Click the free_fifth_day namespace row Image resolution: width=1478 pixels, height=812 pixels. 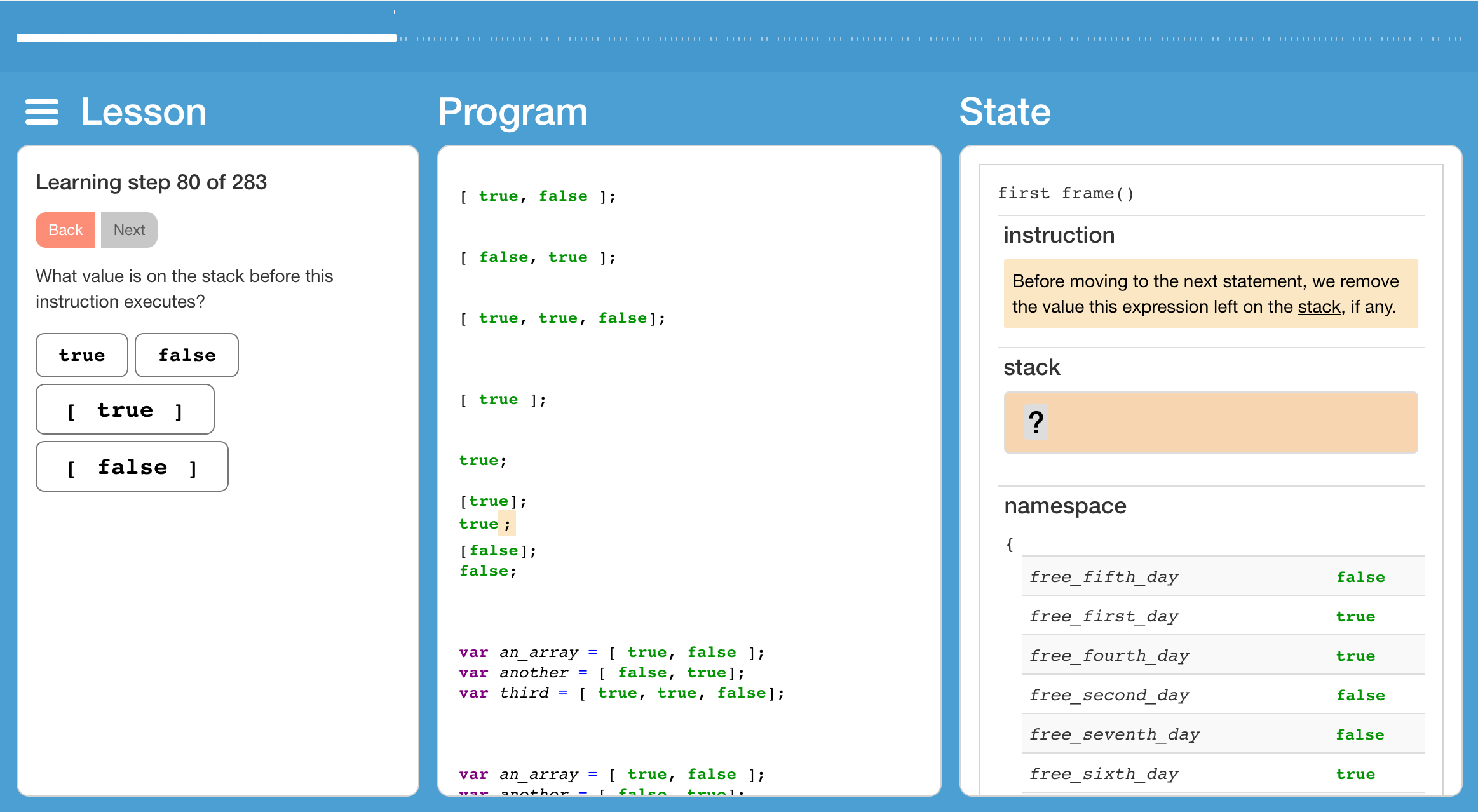1223,576
